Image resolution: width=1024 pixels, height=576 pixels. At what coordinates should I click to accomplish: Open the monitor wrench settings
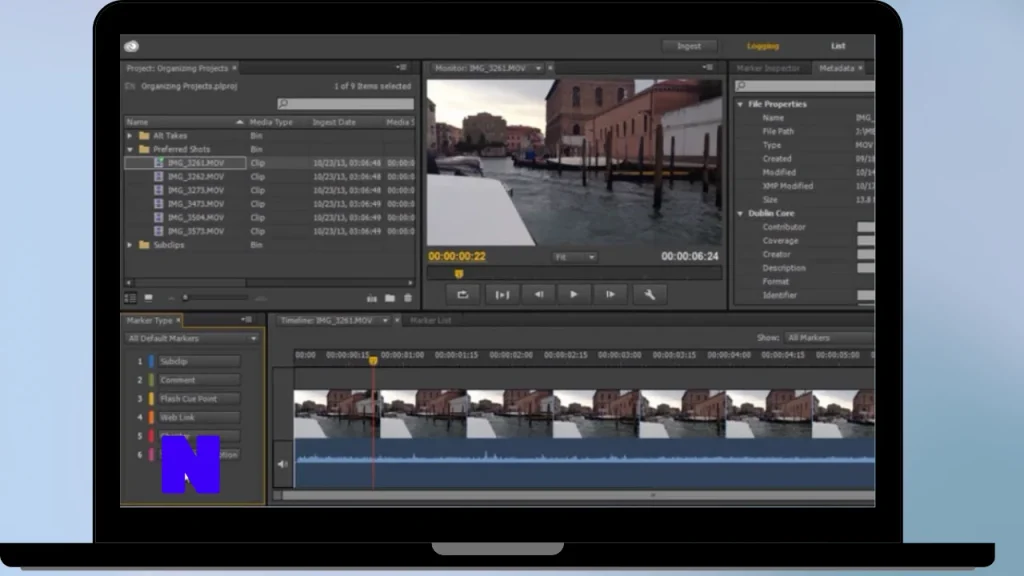point(649,295)
